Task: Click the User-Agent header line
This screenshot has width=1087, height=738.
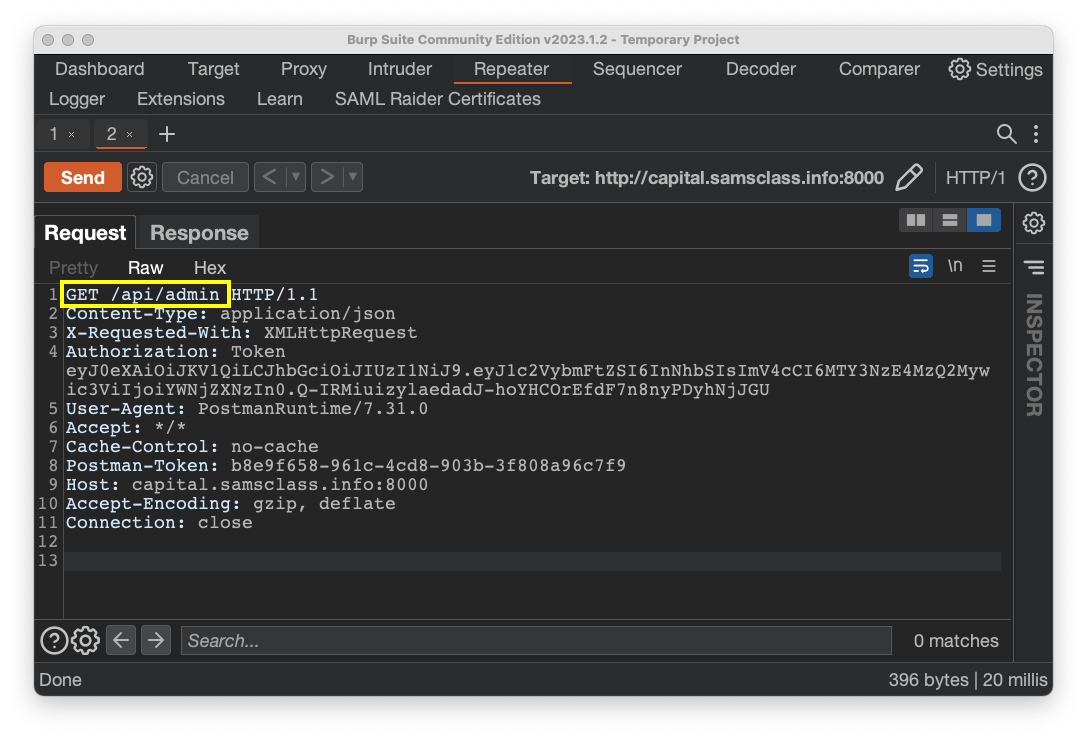Action: click(x=247, y=409)
